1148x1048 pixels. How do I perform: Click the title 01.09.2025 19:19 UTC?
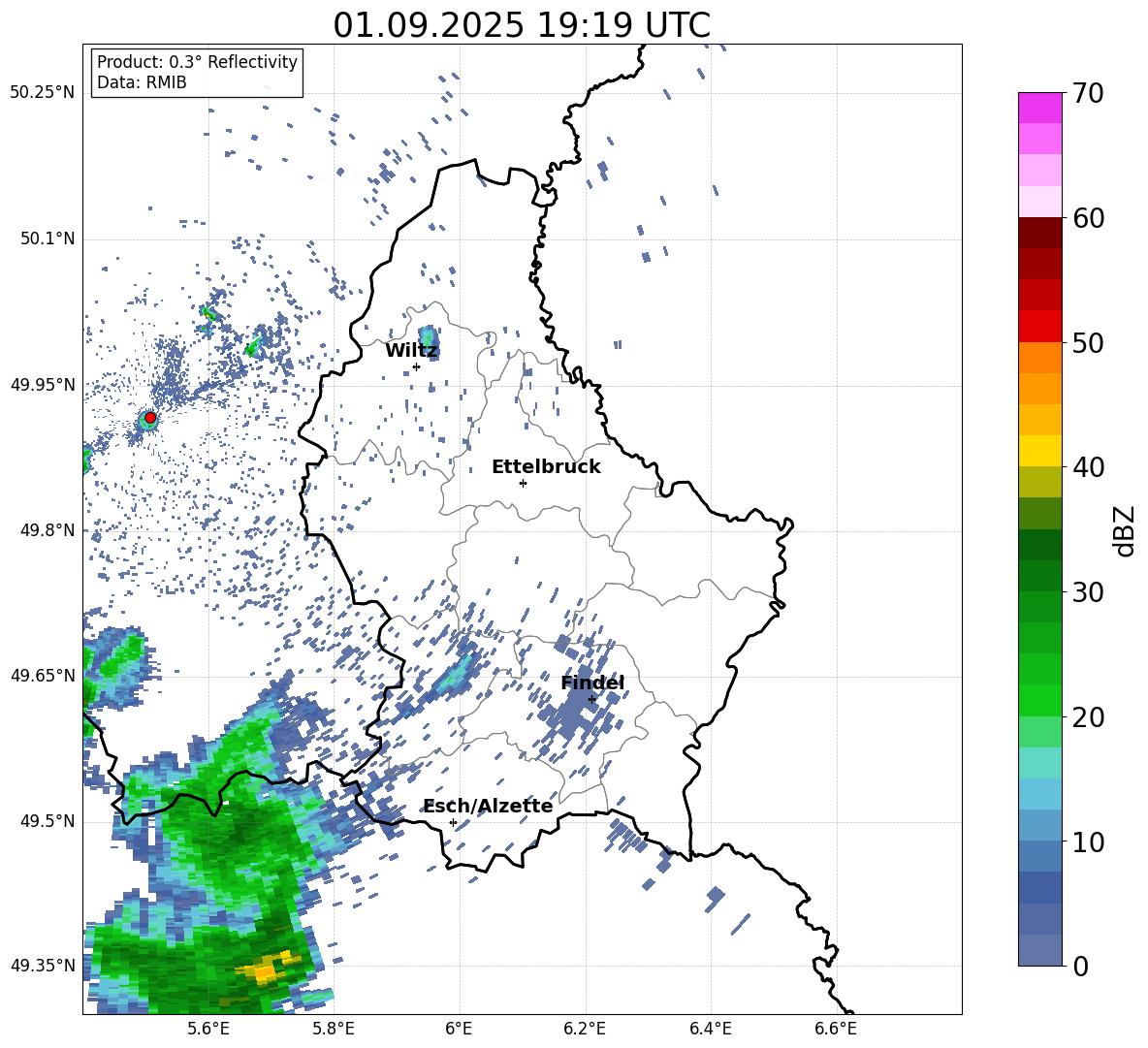[522, 25]
